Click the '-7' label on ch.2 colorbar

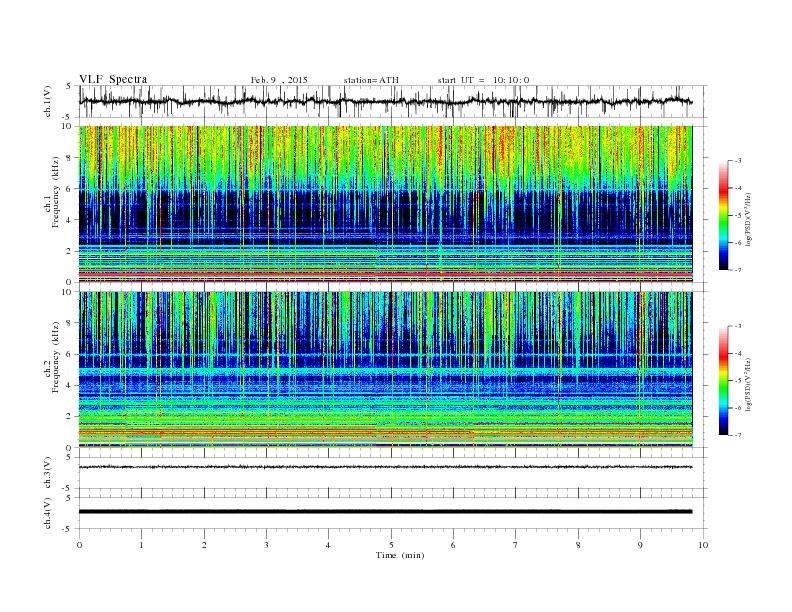tap(738, 435)
